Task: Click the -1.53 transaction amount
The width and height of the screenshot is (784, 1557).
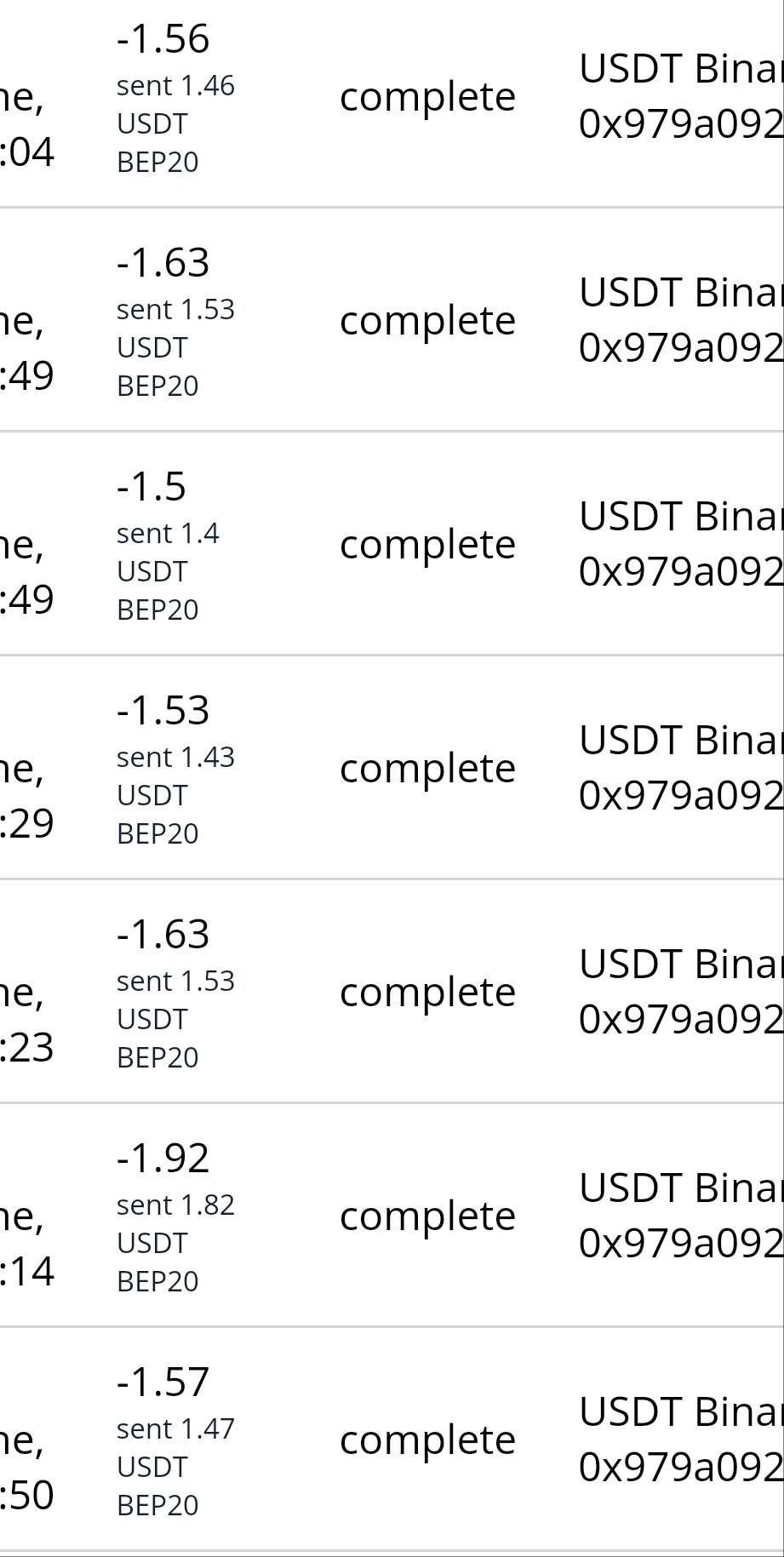Action: [x=163, y=711]
